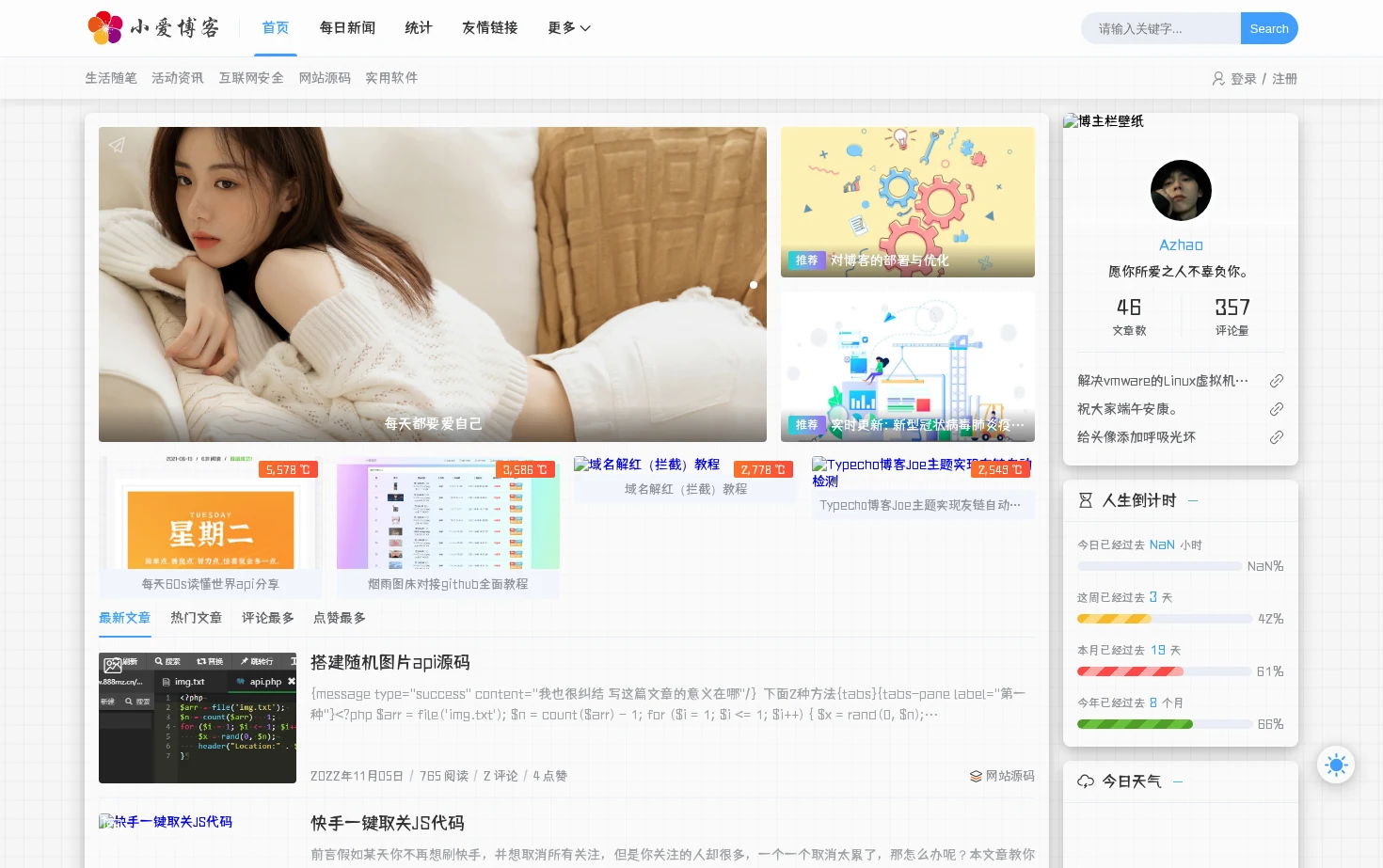Open the 首页 nav item

[x=276, y=28]
